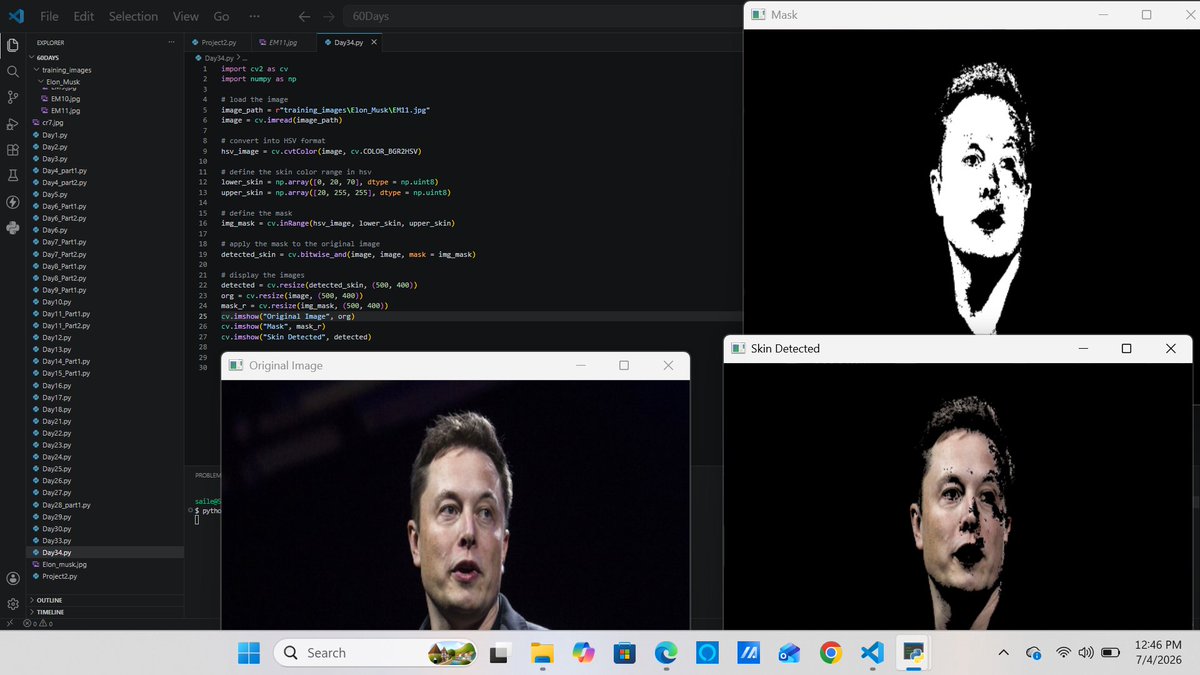The height and width of the screenshot is (675, 1200).
Task: Open the Testing flask icon view
Action: [13, 176]
